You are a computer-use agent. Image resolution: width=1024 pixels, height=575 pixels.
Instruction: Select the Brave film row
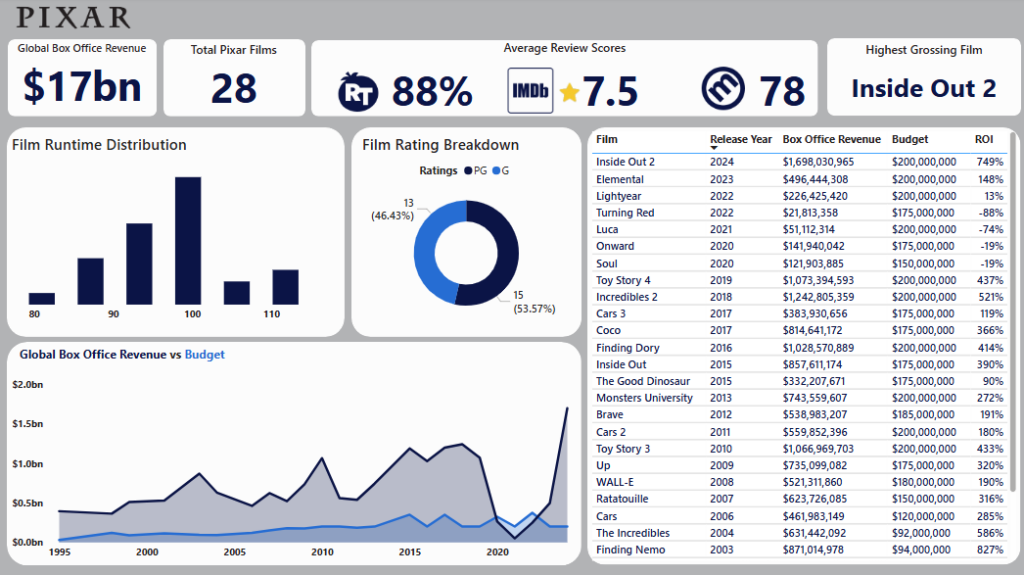tap(799, 415)
